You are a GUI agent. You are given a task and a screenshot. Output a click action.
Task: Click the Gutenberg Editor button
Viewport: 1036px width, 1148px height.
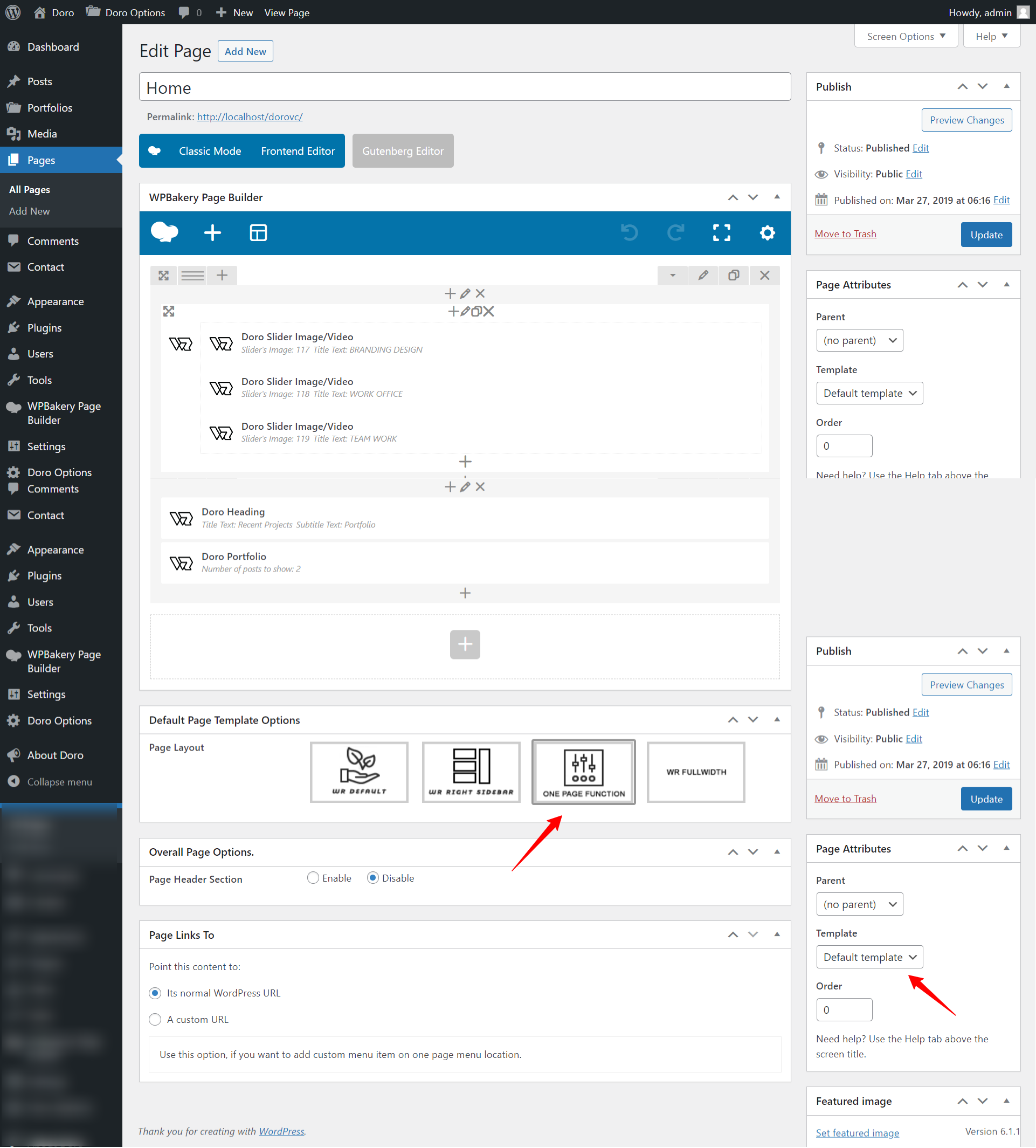[x=403, y=151]
